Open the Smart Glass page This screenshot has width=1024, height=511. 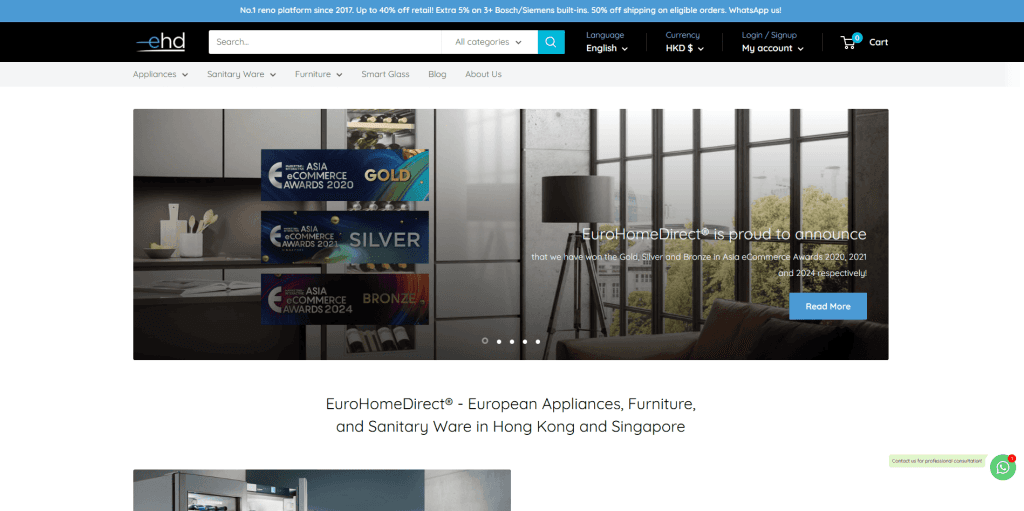click(385, 74)
